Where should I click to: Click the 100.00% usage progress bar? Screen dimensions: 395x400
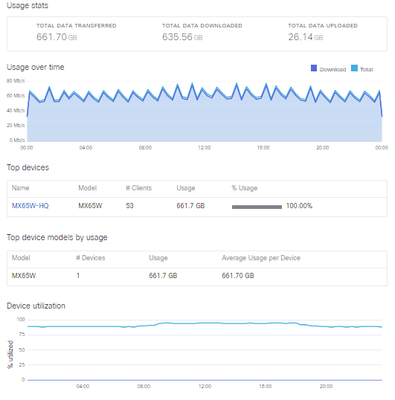257,207
